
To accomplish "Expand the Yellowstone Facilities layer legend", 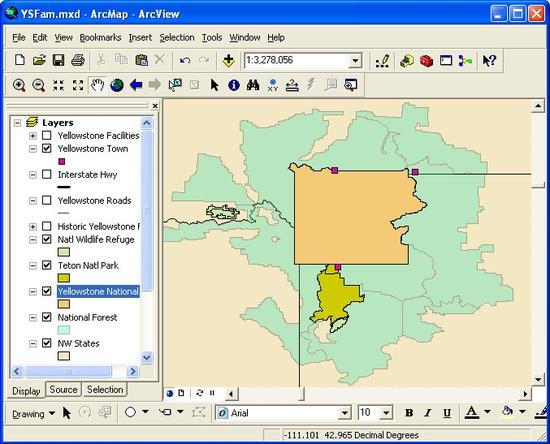I will (x=33, y=136).
